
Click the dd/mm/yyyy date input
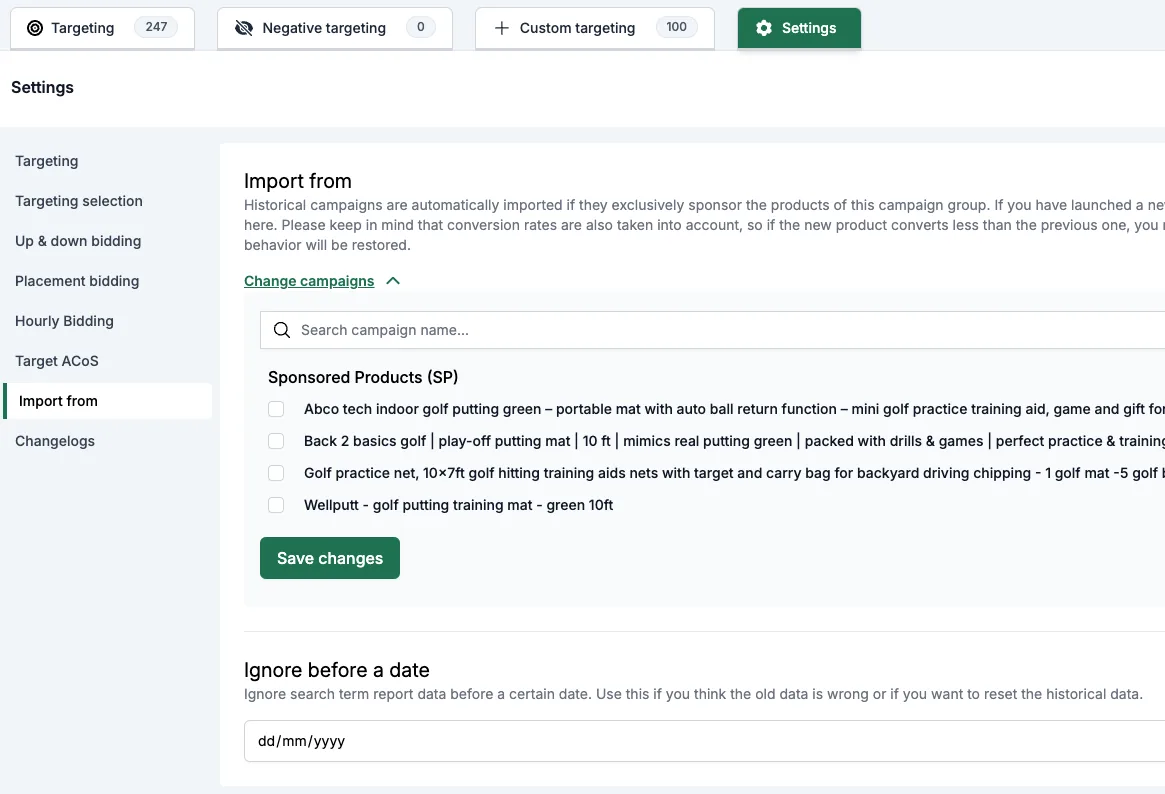pyautogui.click(x=706, y=741)
